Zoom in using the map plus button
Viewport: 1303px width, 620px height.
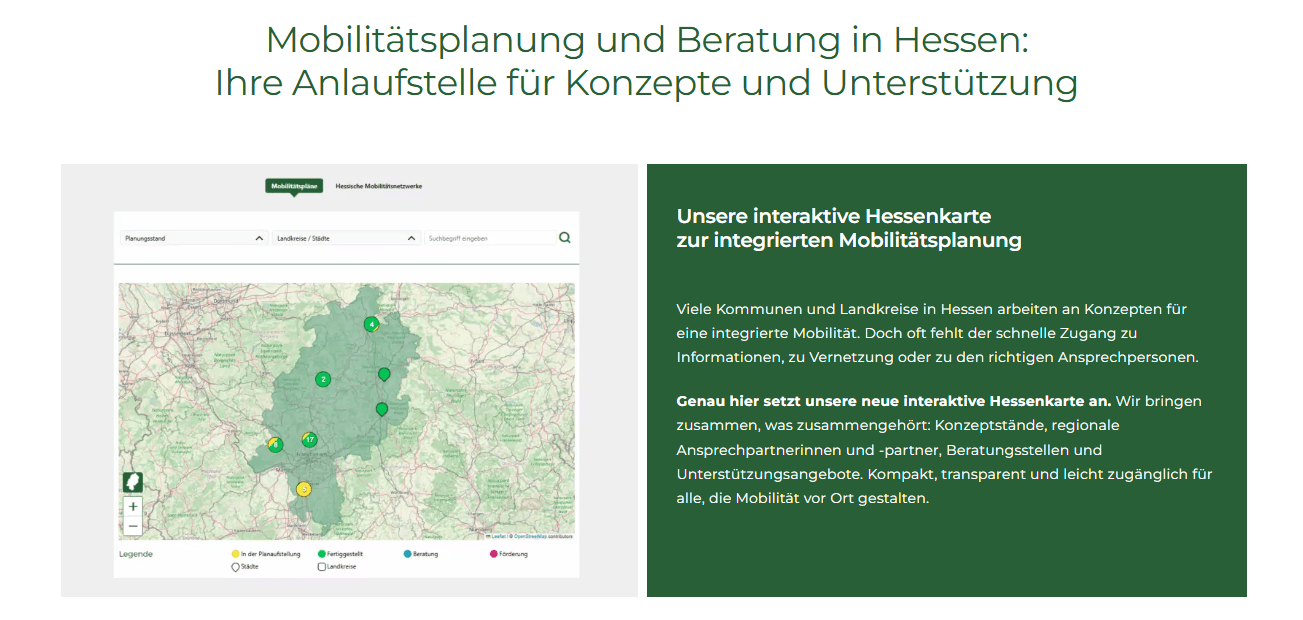click(x=132, y=507)
